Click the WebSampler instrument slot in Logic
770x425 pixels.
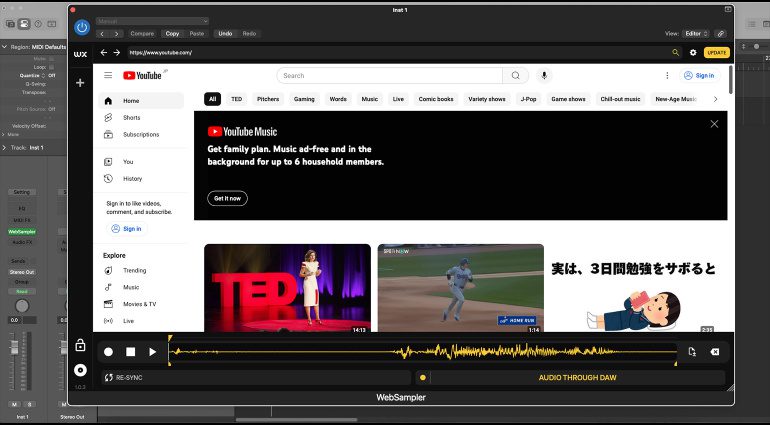click(22, 231)
